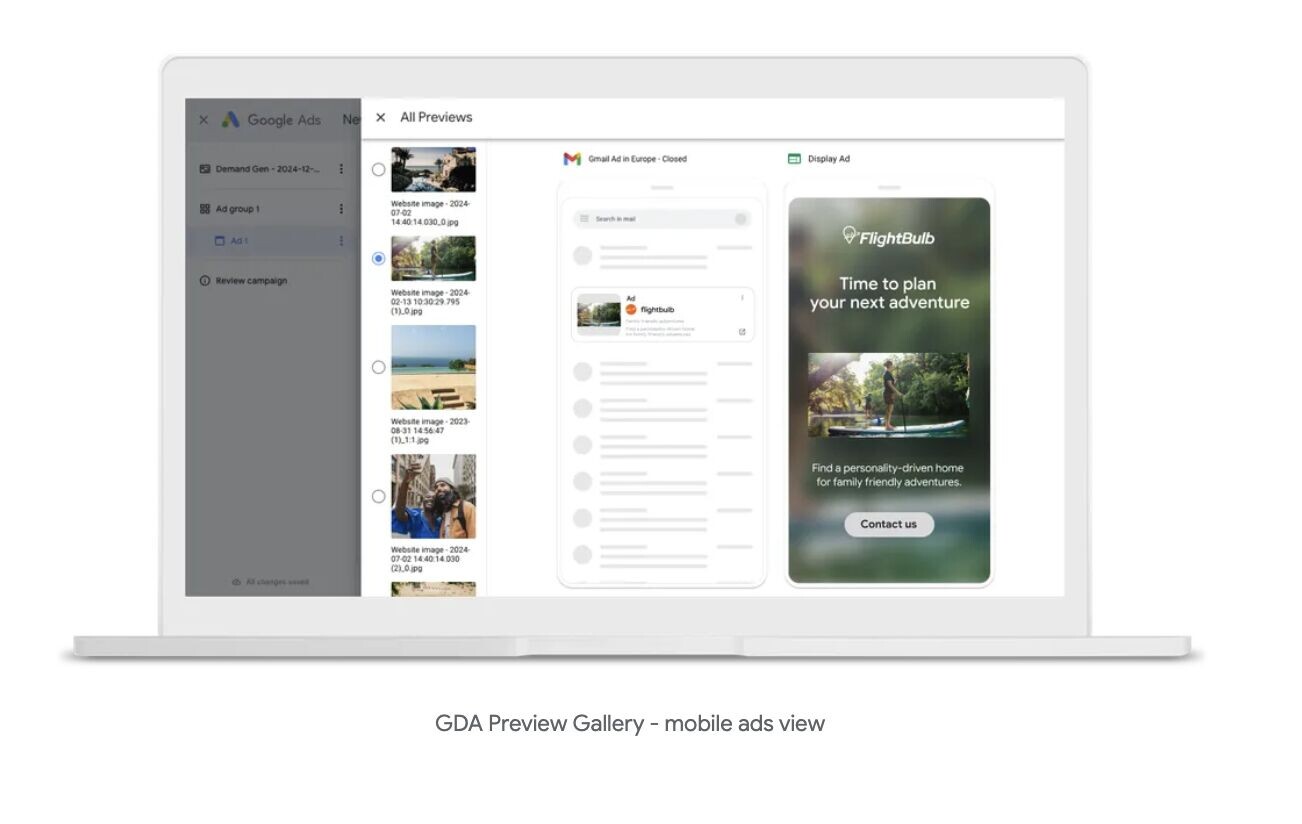Close the All Previews panel

pos(380,117)
